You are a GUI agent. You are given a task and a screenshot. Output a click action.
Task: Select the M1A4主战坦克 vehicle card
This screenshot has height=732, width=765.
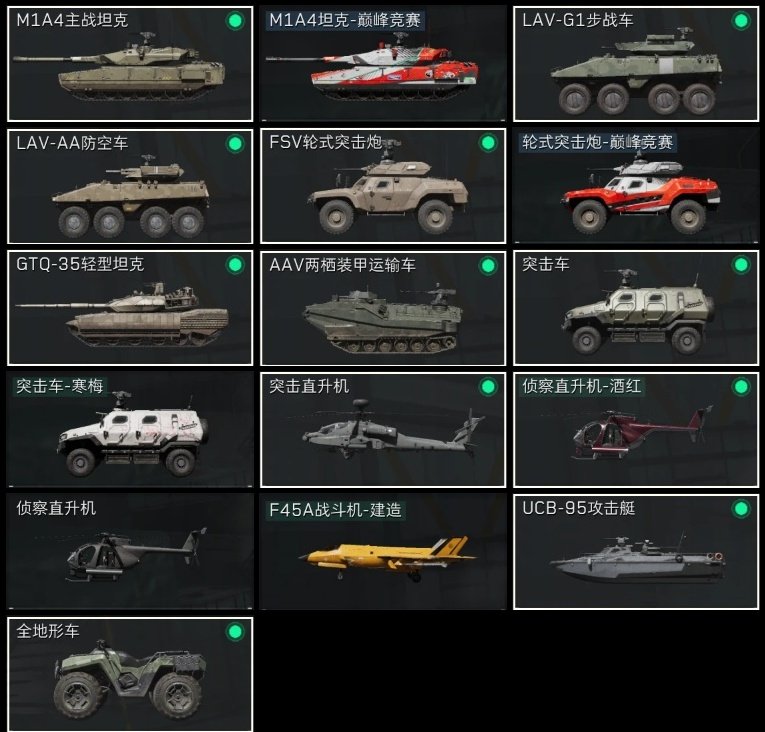[130, 63]
